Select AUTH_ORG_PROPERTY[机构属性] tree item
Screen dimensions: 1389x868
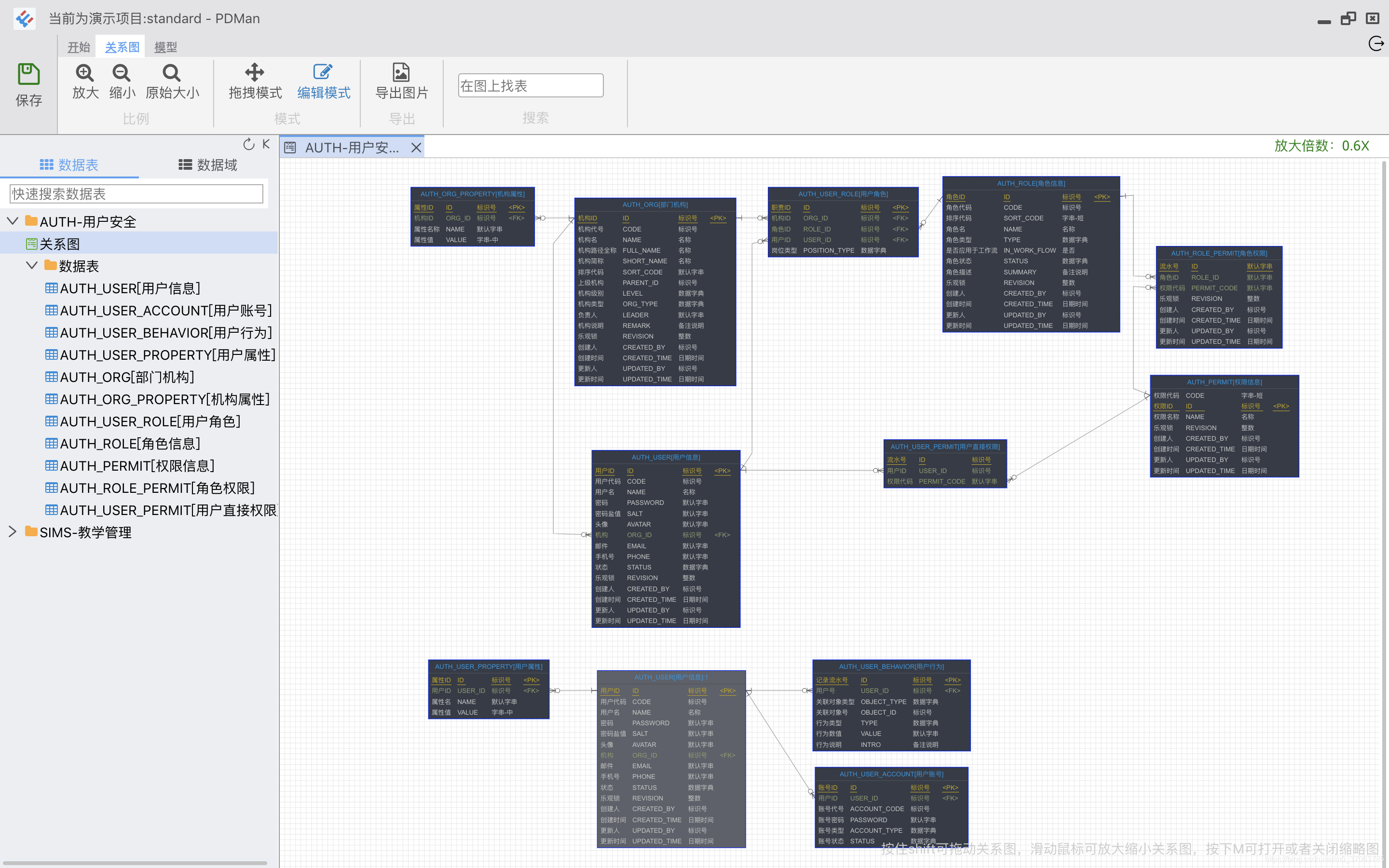pyautogui.click(x=165, y=400)
